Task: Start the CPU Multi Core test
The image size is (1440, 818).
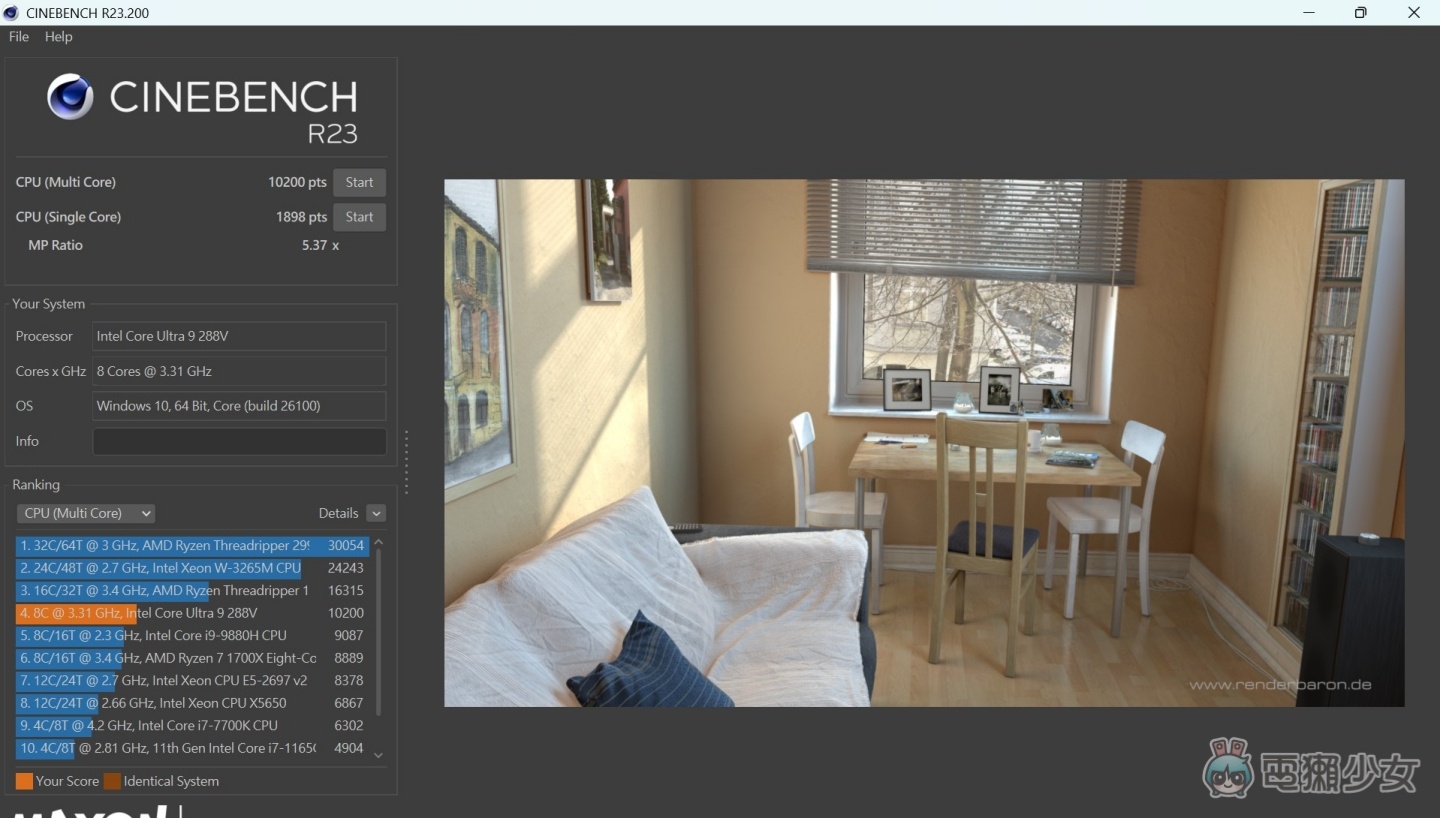Action: point(359,182)
